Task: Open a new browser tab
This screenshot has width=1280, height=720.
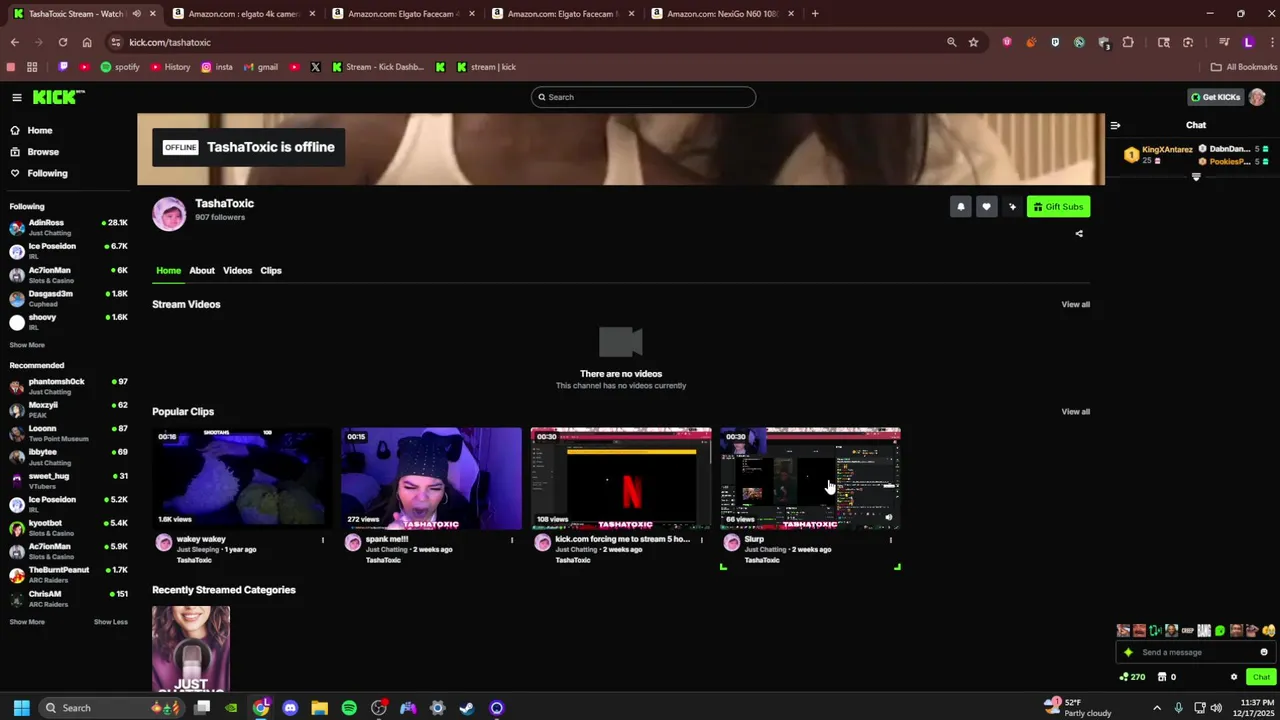Action: pos(815,14)
